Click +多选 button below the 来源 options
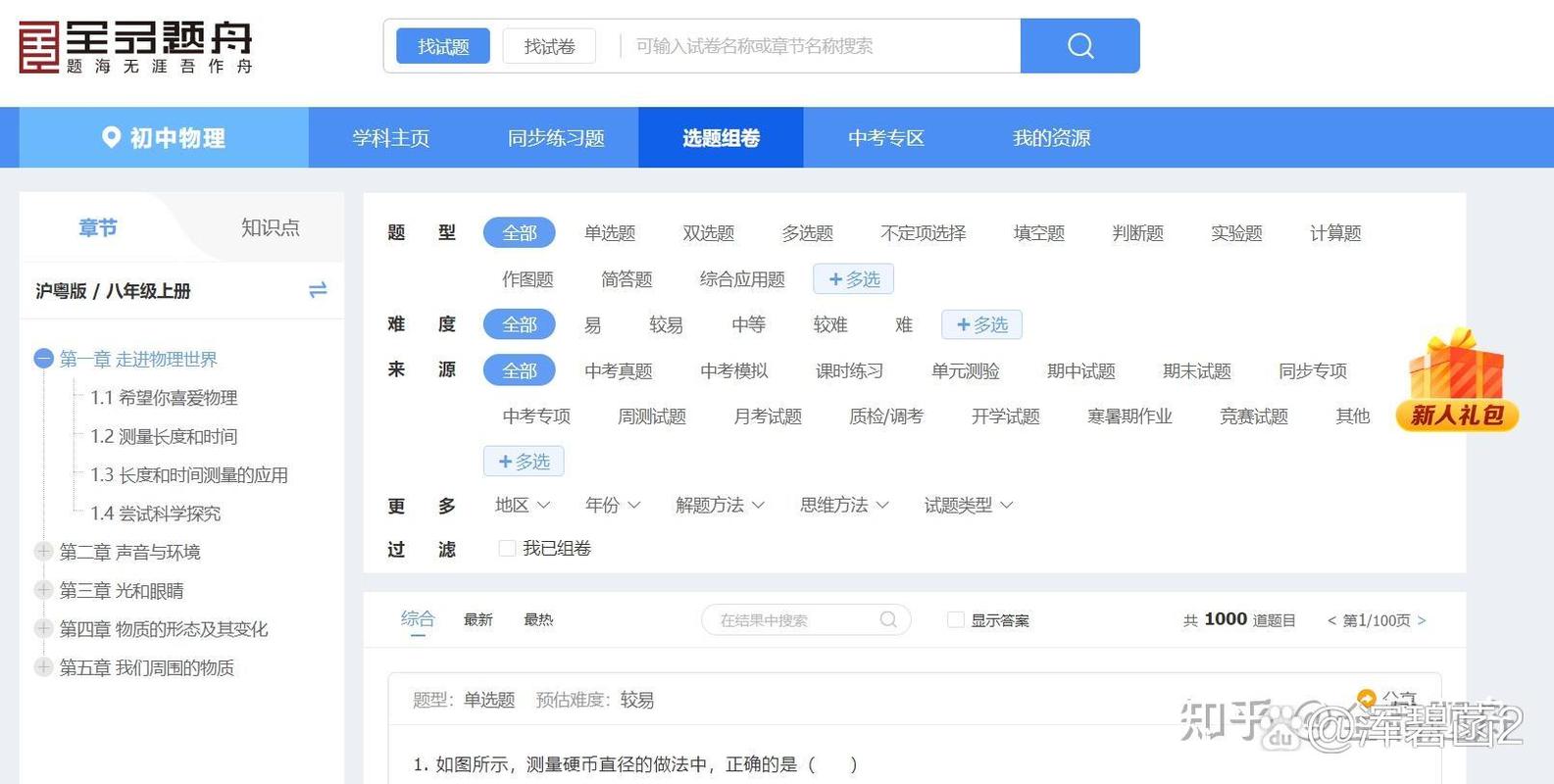The image size is (1554, 784). [524, 461]
